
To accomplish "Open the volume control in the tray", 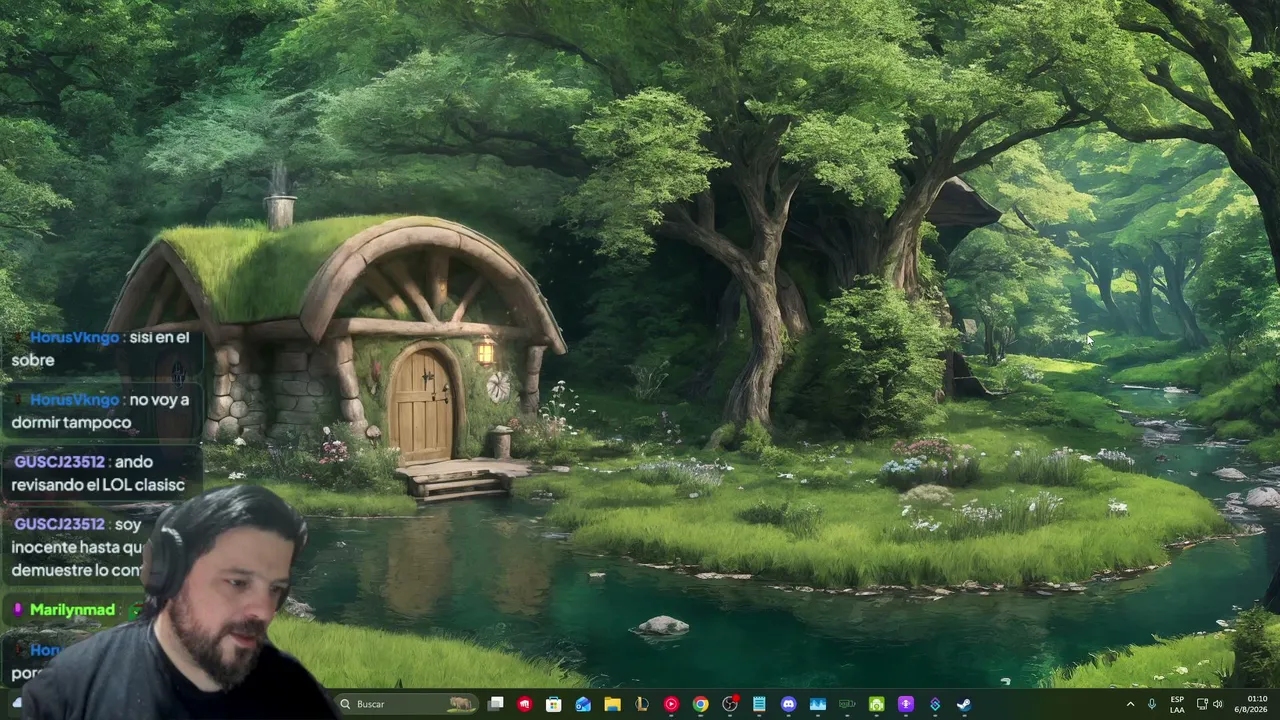I will 1218,704.
